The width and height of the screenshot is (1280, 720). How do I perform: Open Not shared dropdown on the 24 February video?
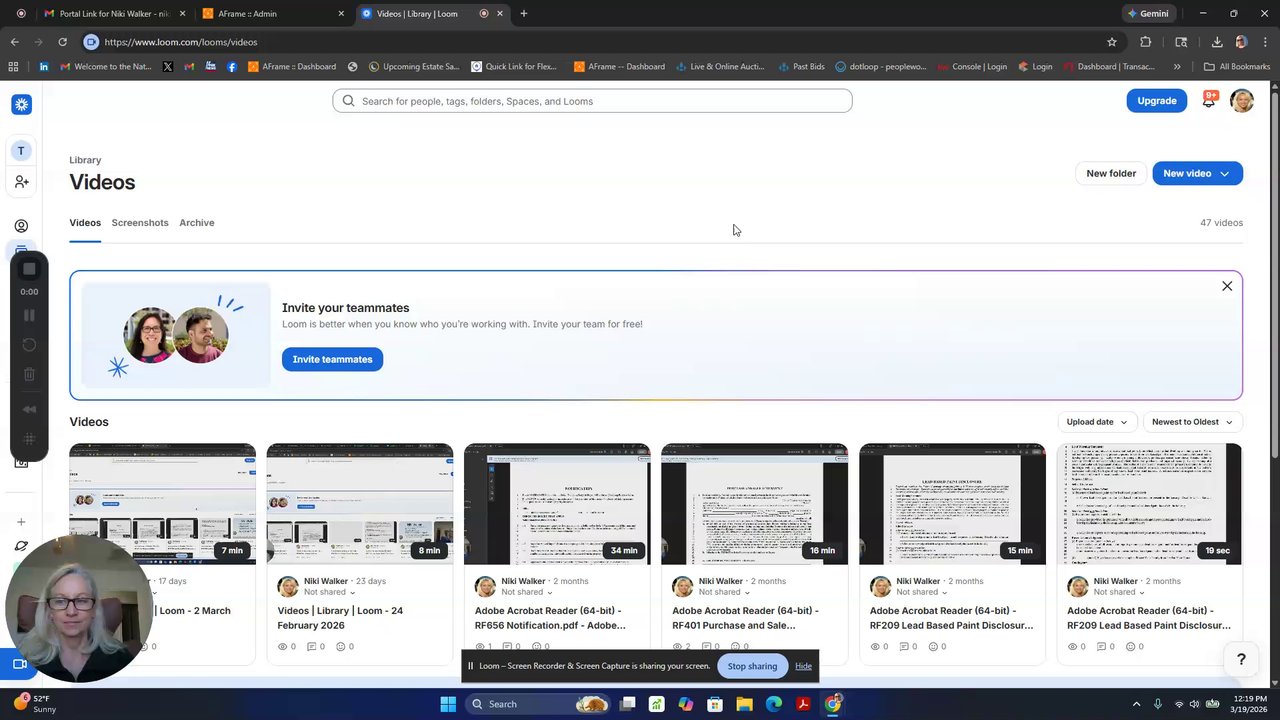[x=331, y=592]
